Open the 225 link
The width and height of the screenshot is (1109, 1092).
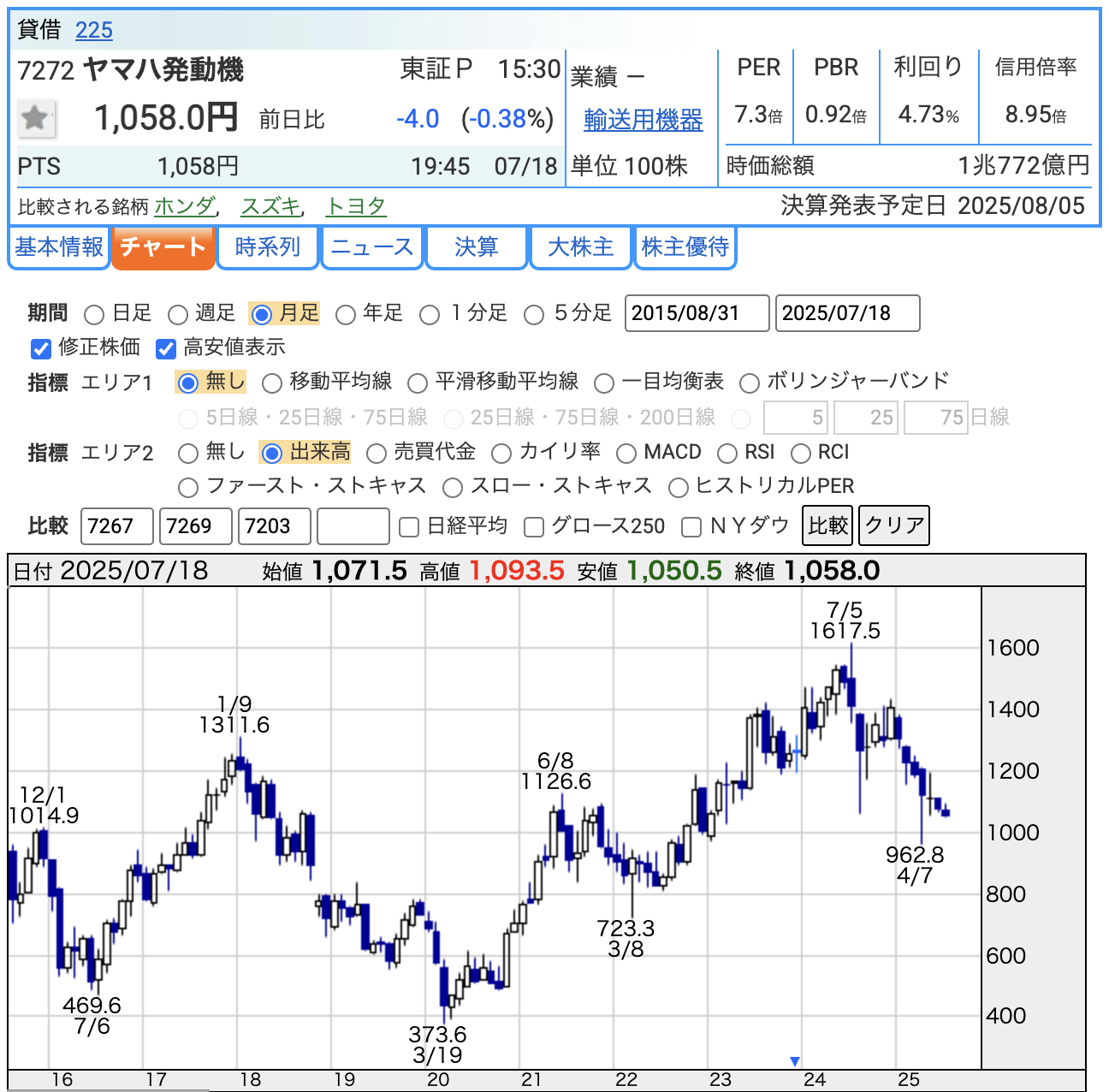(x=94, y=30)
